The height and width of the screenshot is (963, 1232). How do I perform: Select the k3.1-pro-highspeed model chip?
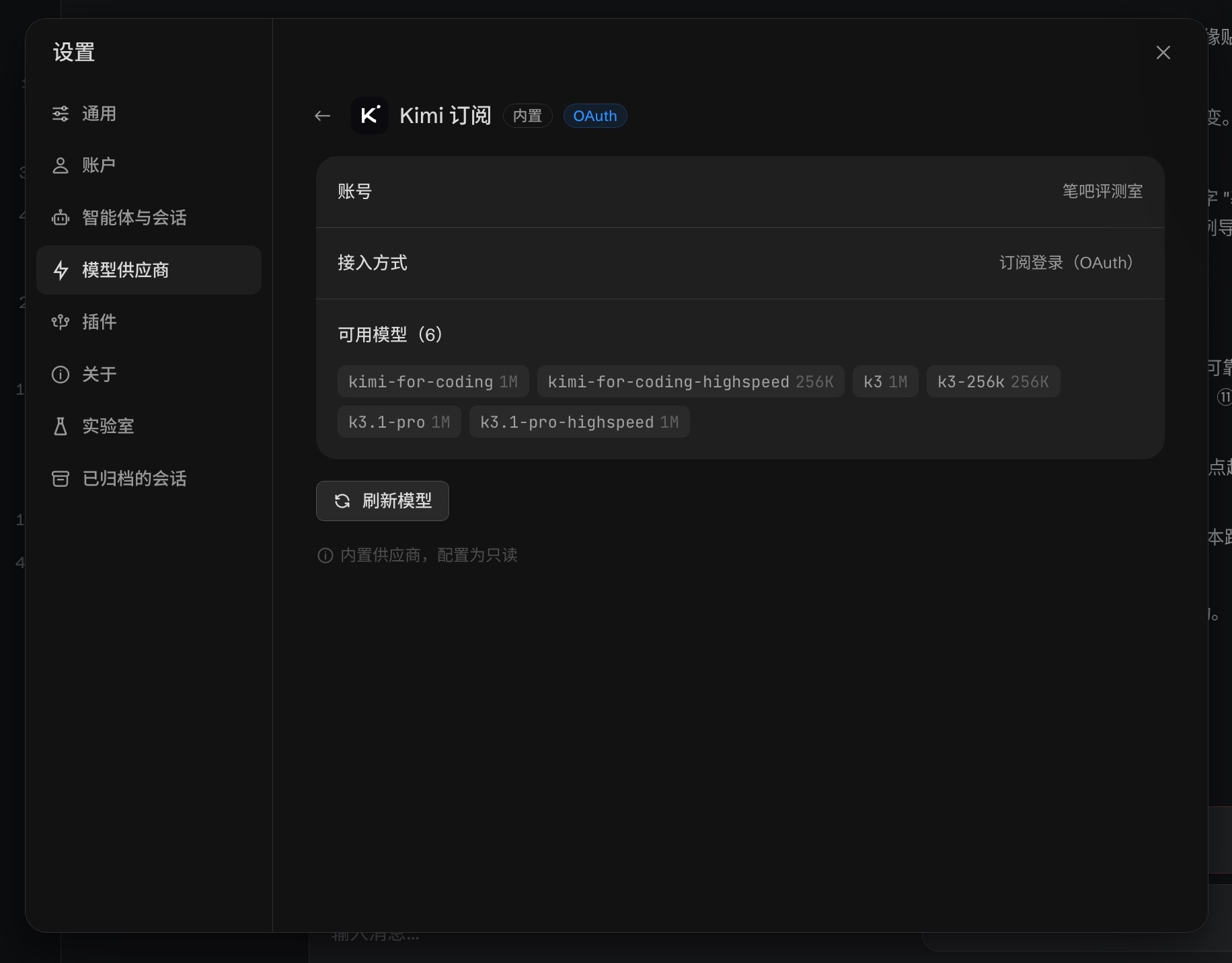580,422
